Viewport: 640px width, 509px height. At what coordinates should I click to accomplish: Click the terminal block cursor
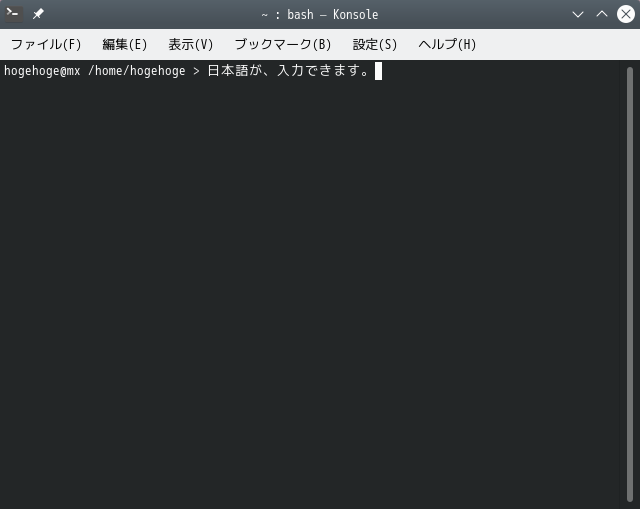pyautogui.click(x=378, y=71)
